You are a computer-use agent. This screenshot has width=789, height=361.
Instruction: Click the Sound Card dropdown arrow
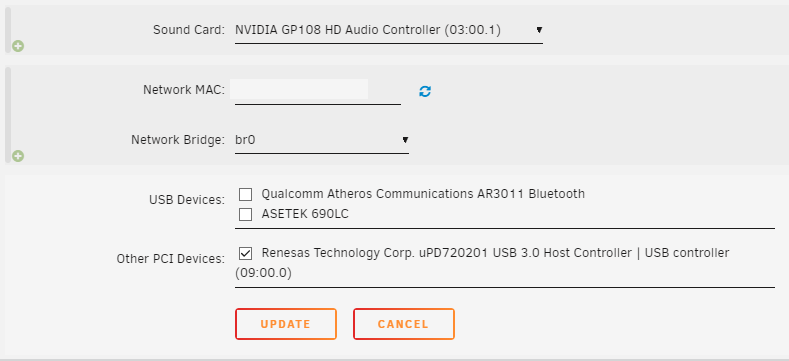(x=539, y=30)
